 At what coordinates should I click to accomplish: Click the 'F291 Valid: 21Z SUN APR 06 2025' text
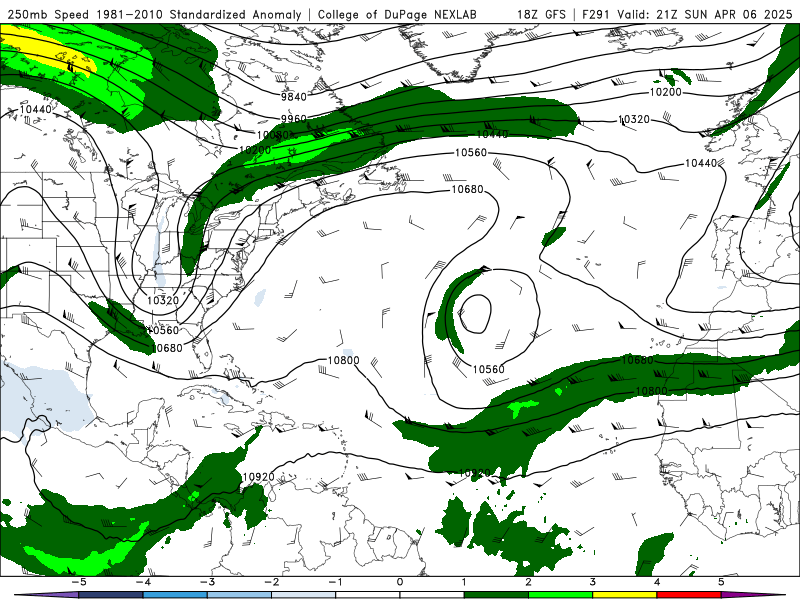click(687, 15)
